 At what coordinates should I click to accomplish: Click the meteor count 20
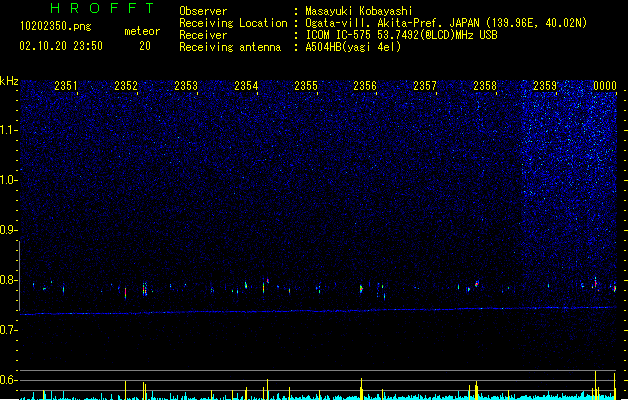[x=145, y=46]
